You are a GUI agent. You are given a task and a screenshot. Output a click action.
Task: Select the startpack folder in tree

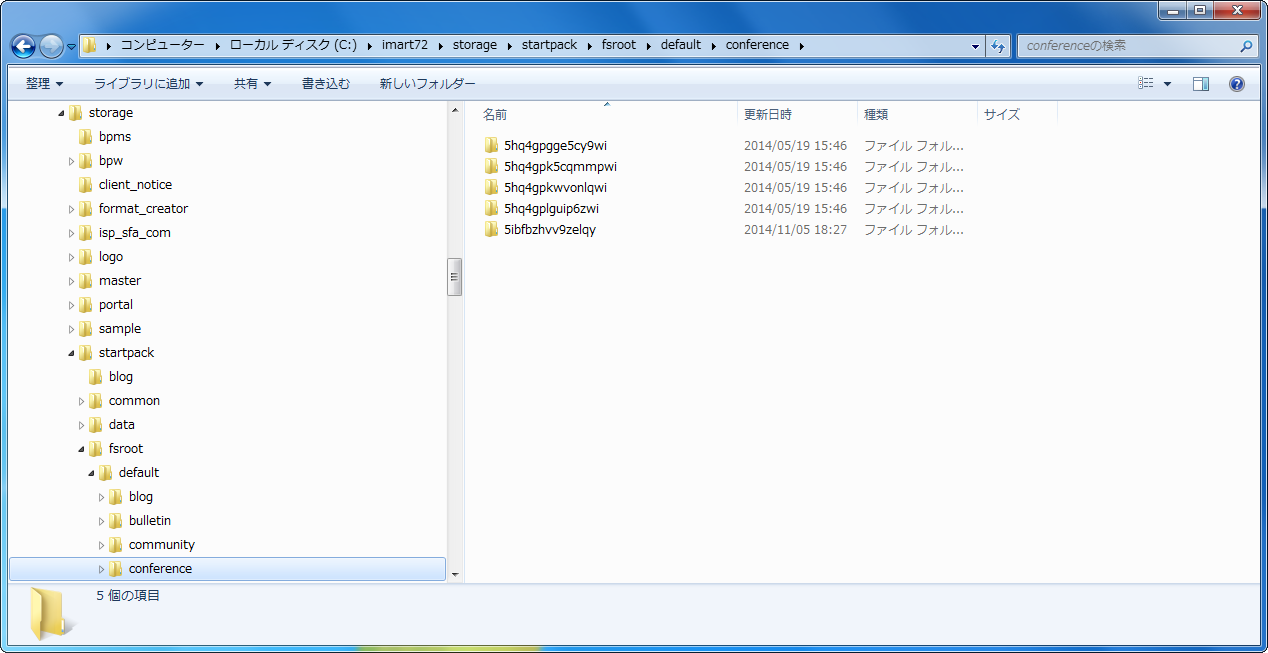126,353
